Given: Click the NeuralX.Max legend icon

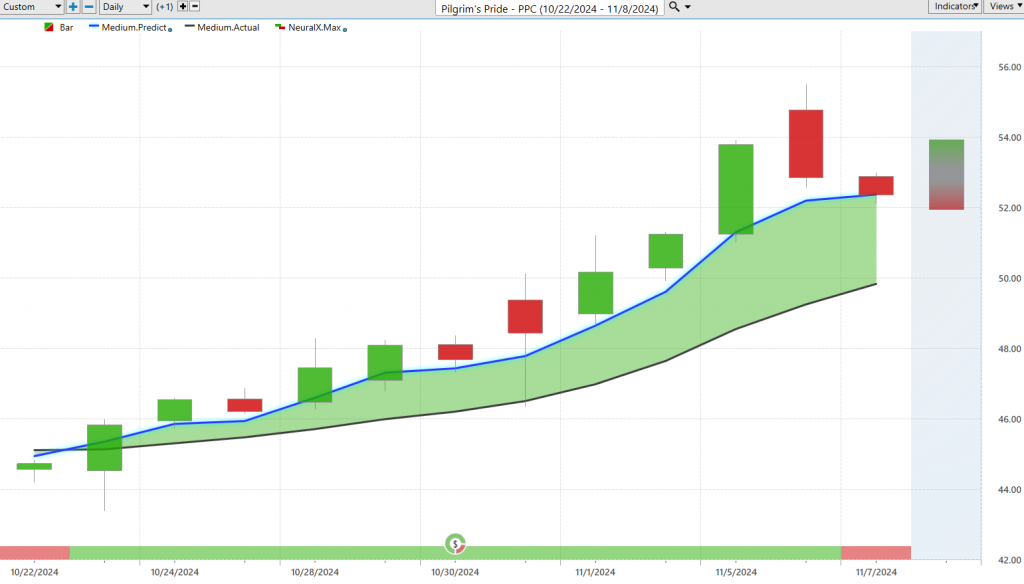Looking at the screenshot, I should coord(279,28).
